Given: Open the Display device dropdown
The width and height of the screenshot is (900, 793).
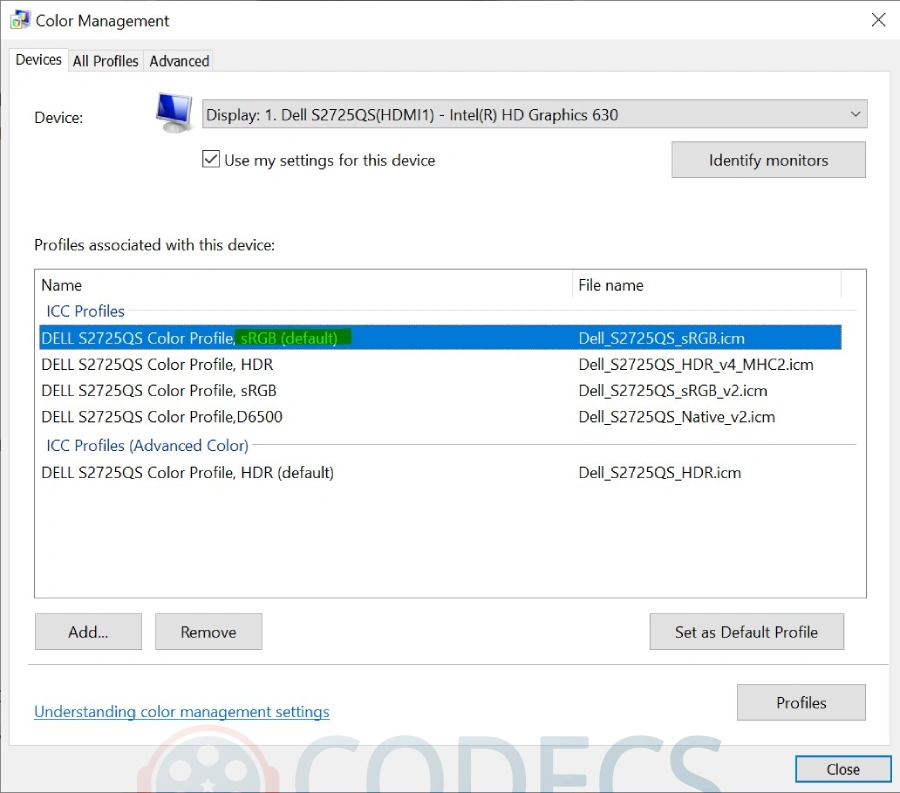Looking at the screenshot, I should (x=534, y=114).
